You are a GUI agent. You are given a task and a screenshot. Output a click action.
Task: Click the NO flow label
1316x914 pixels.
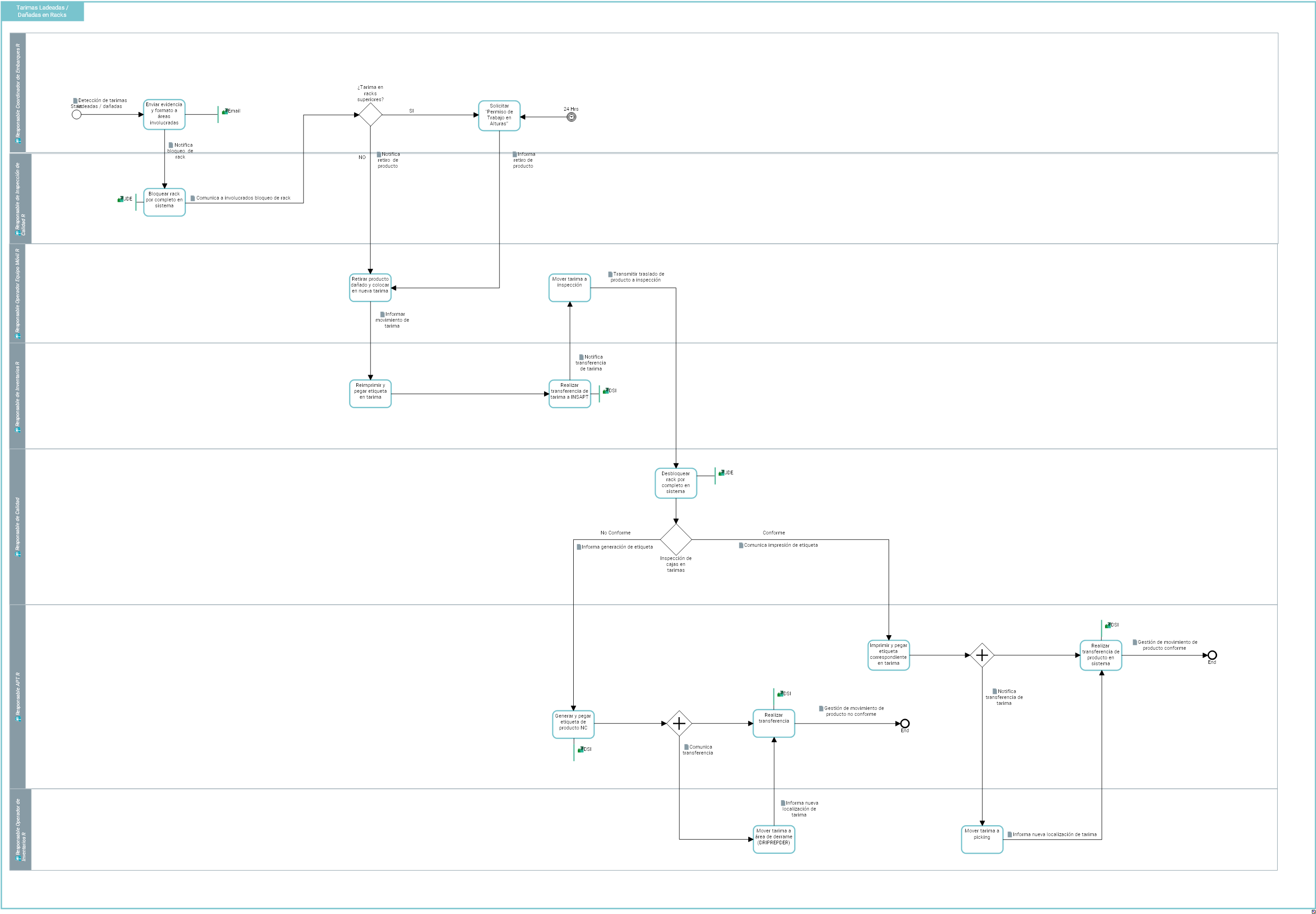pos(362,158)
